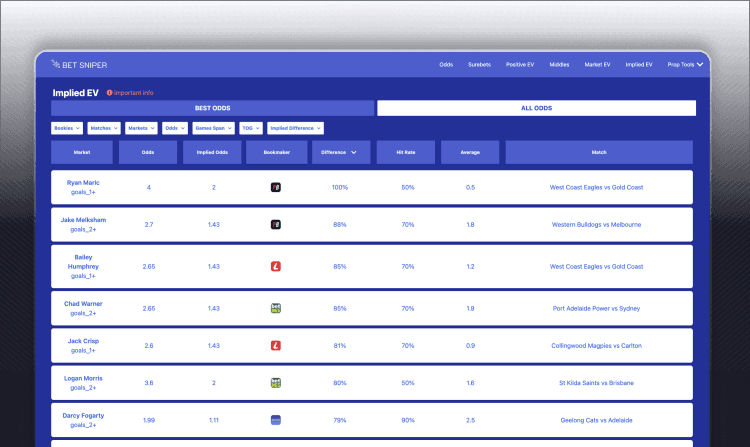Click the Implied Odds column header
Image resolution: width=750 pixels, height=447 pixels.
tap(212, 152)
